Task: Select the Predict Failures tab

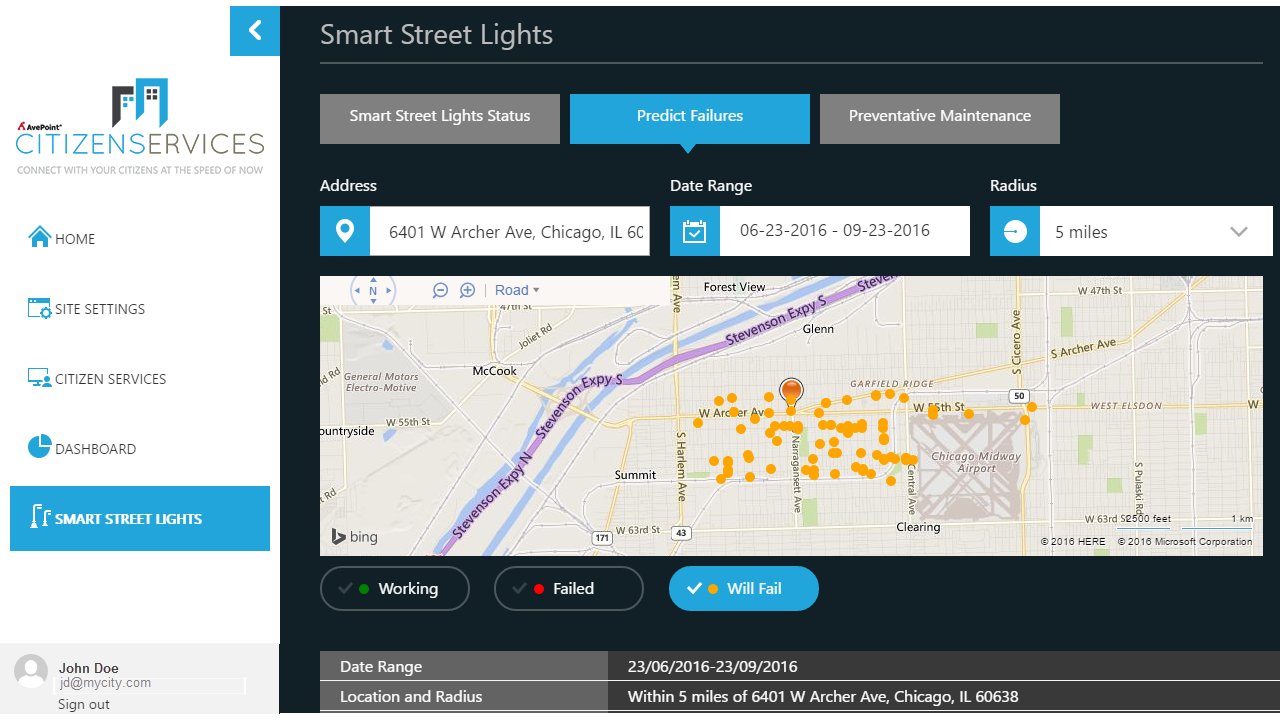Action: pos(690,116)
